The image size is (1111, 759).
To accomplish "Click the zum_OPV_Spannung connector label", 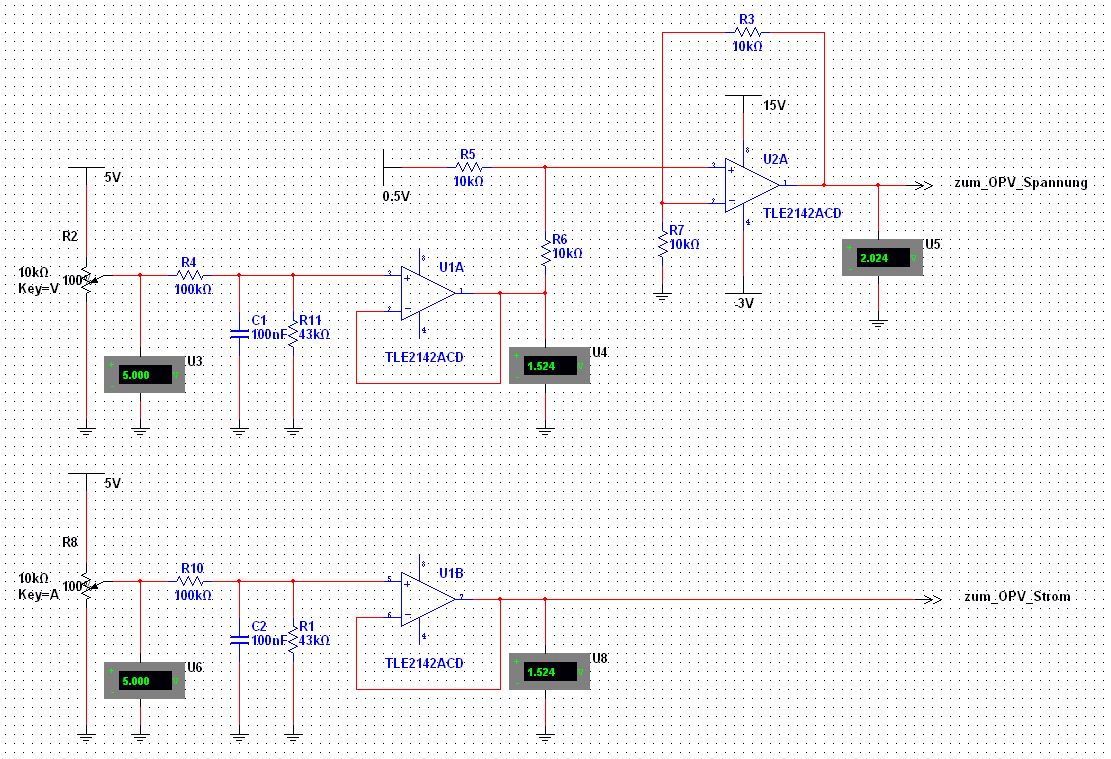I will click(1020, 183).
